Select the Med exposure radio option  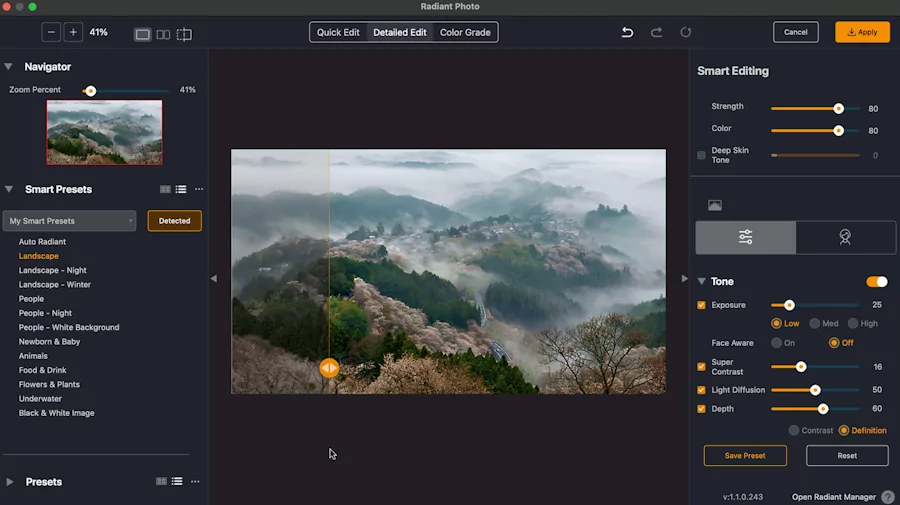pyautogui.click(x=816, y=323)
